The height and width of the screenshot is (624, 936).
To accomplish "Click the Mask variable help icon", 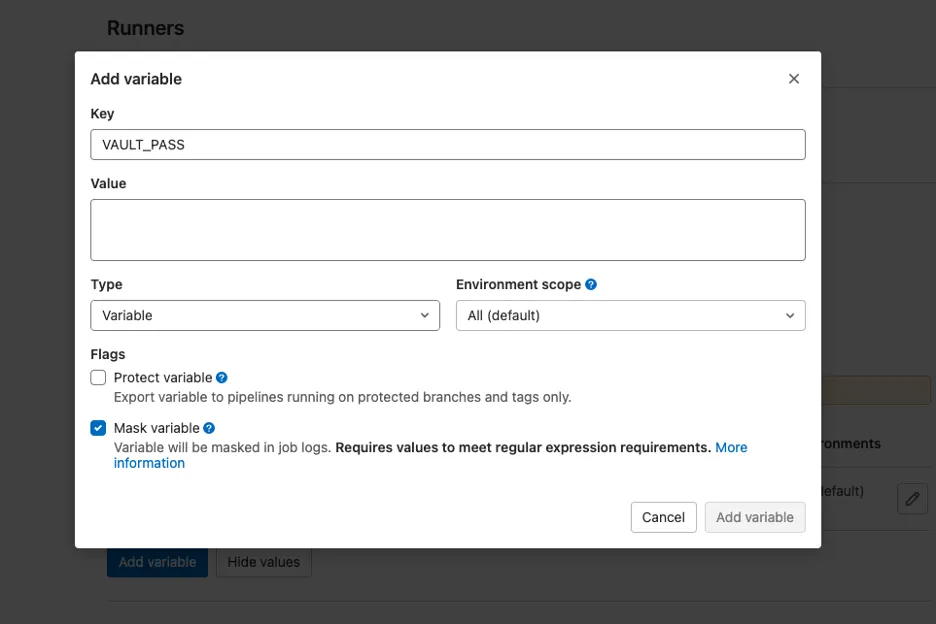I will pos(210,428).
